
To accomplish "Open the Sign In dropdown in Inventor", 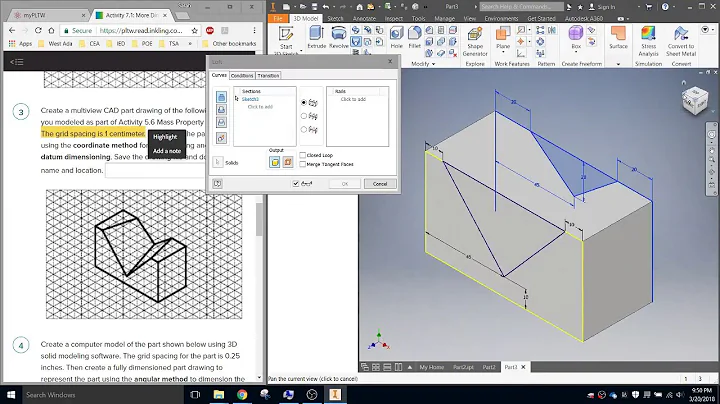I will (639, 7).
